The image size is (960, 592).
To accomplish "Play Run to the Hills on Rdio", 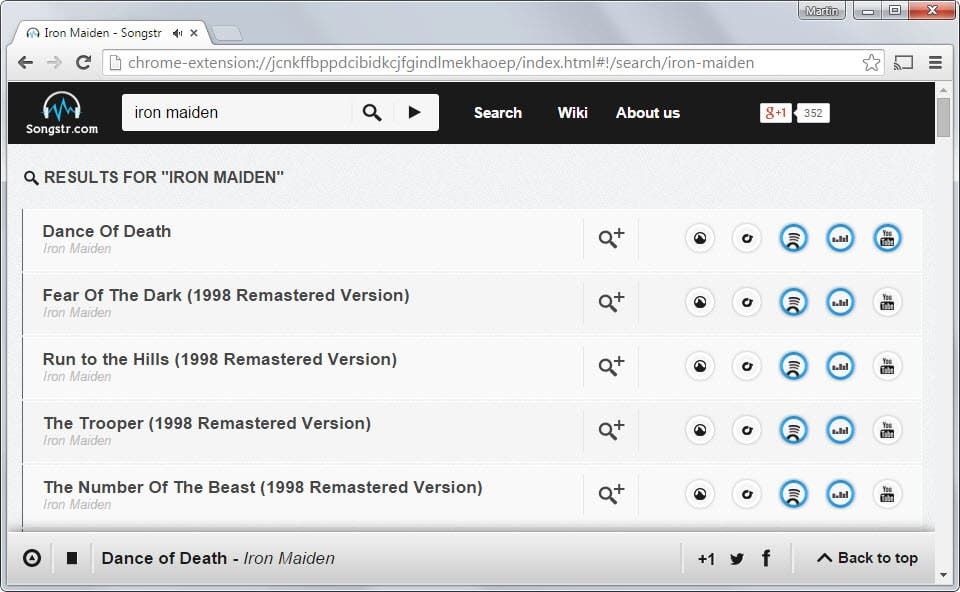I will (x=746, y=366).
